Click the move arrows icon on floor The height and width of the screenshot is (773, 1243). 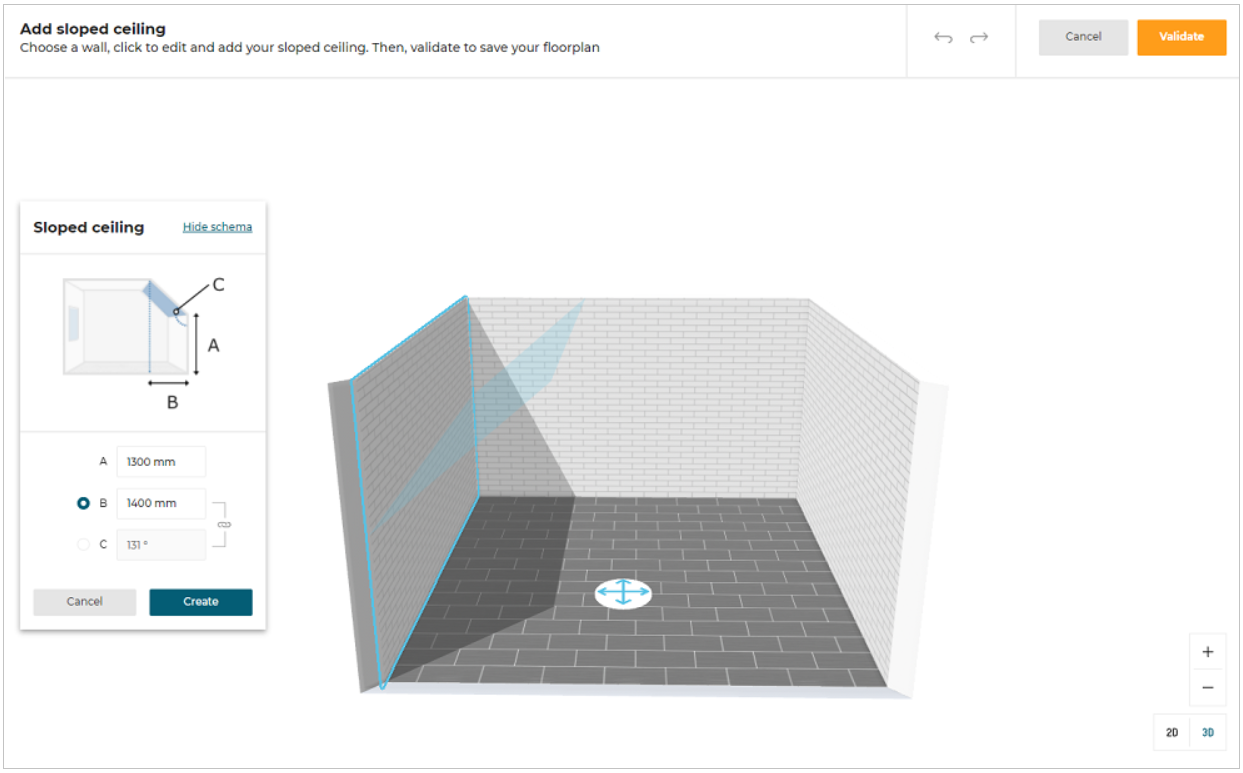tap(623, 593)
